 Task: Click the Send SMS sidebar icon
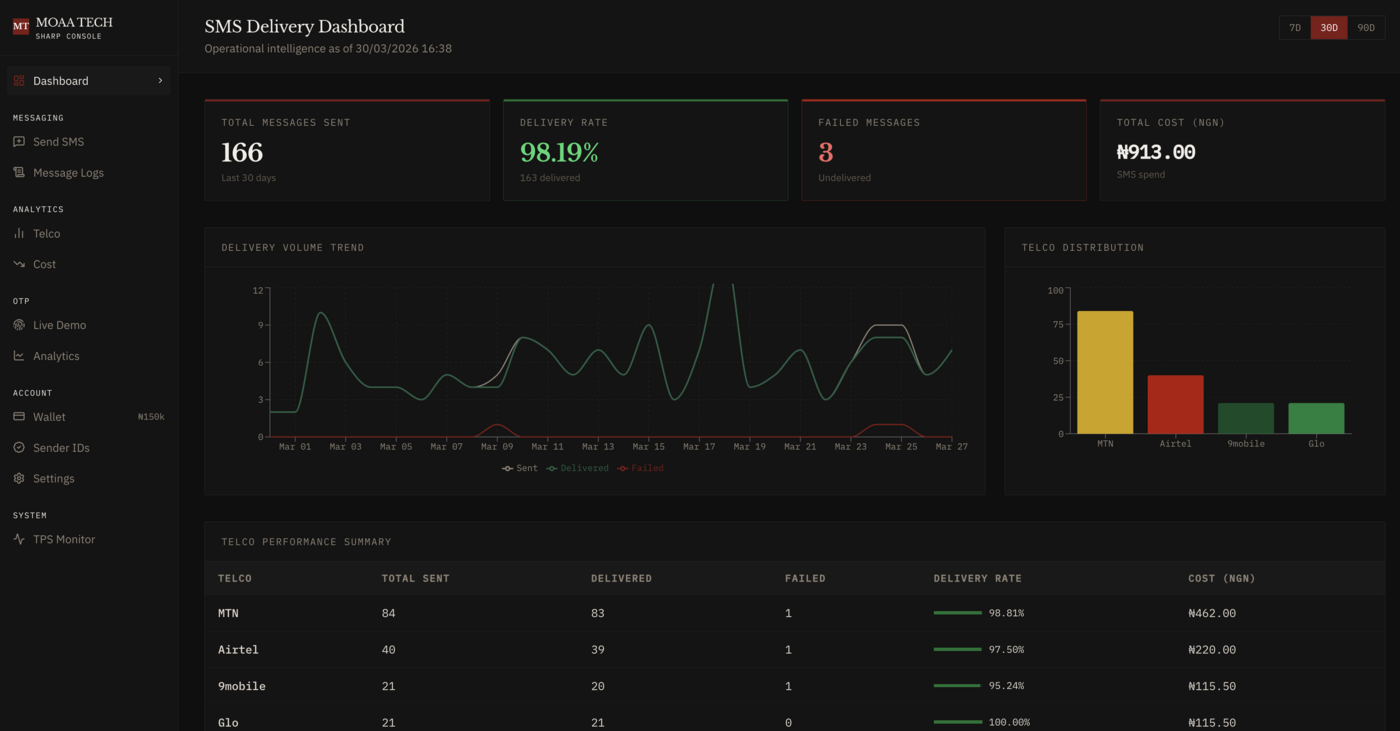pos(19,142)
